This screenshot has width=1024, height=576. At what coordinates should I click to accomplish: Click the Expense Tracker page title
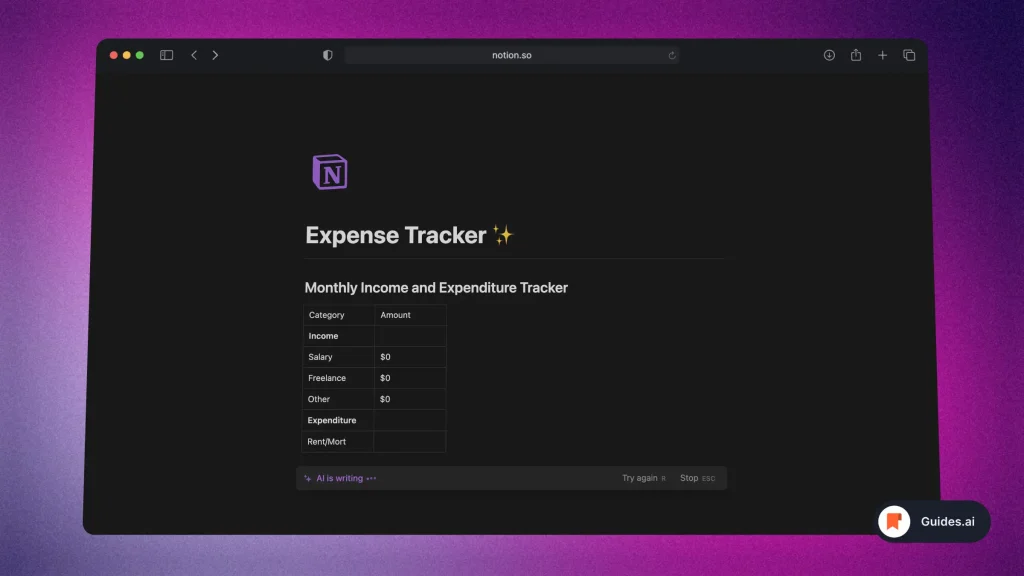[x=396, y=235]
